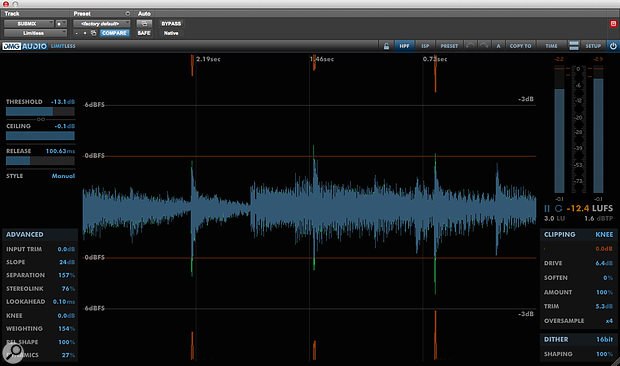Click the REL SHAPE 100% value
620x366 pixels.
[x=66, y=342]
